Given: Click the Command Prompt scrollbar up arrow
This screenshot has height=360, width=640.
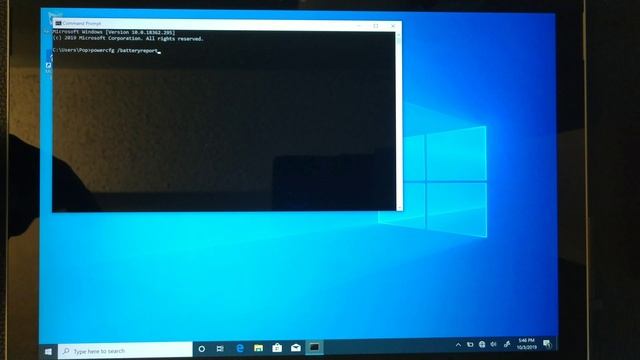Looking at the screenshot, I should (399, 35).
